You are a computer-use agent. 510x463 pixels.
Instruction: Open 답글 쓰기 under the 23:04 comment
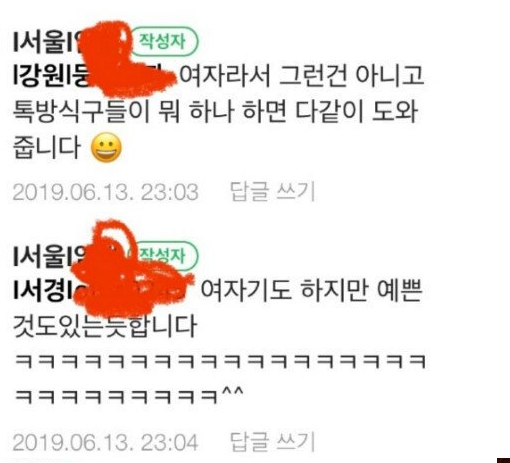pos(272,442)
